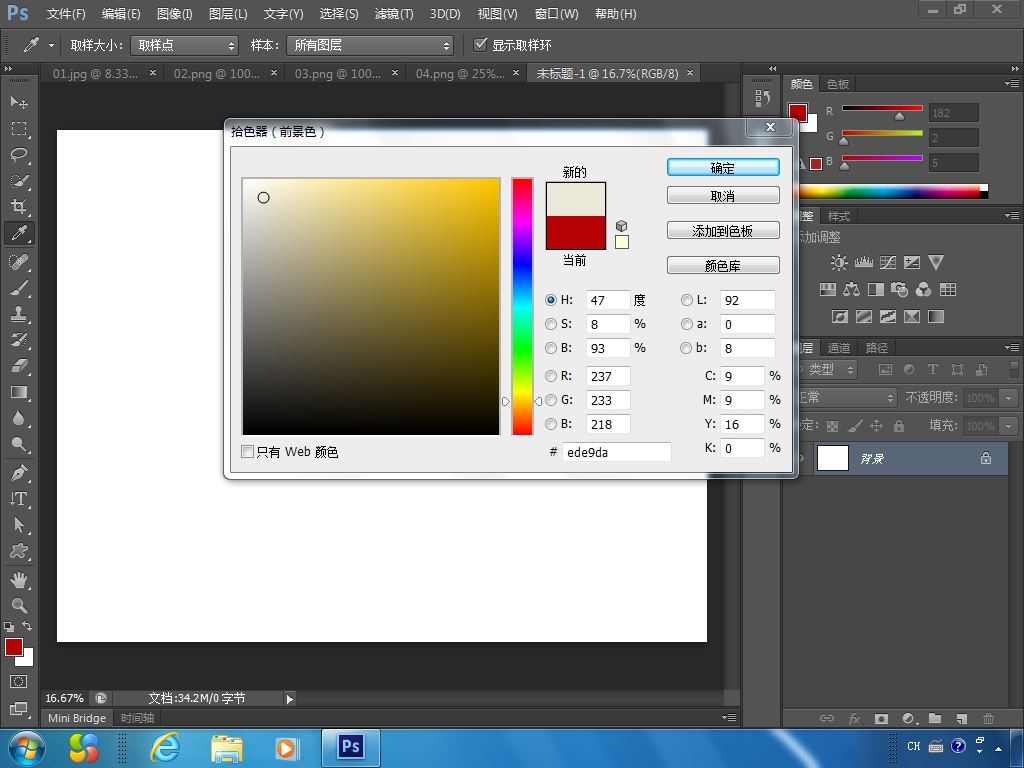Select the Lasso tool
Viewport: 1024px width, 768px height.
(x=19, y=155)
